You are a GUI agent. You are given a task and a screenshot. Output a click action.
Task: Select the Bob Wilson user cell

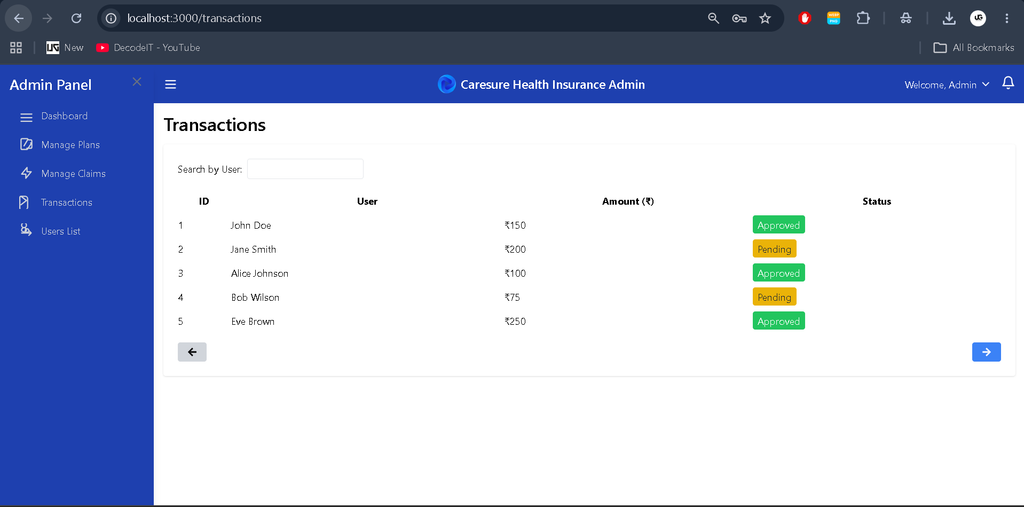pos(255,297)
